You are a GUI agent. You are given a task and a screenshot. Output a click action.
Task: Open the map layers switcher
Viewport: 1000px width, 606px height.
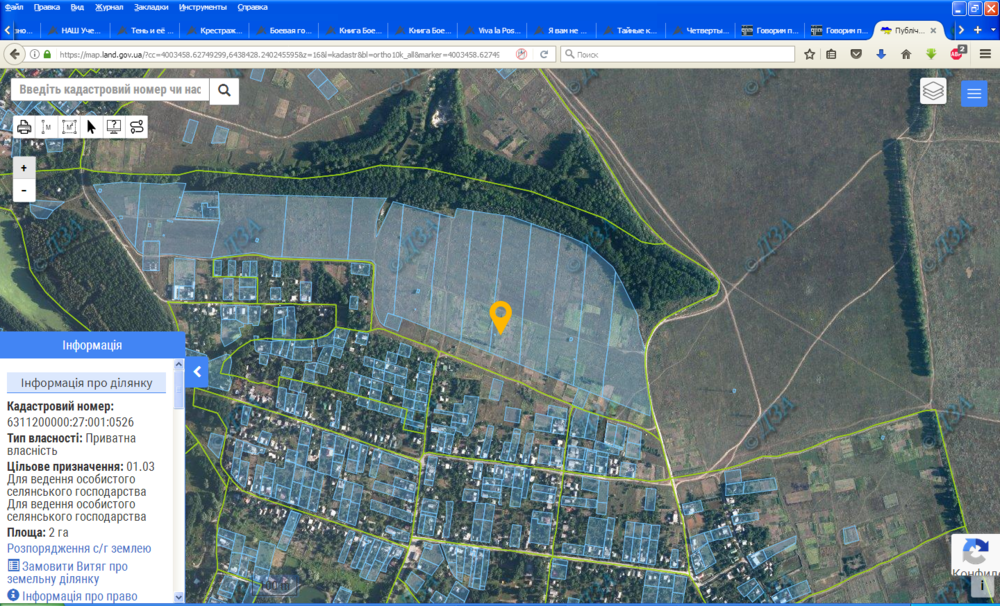[x=933, y=91]
